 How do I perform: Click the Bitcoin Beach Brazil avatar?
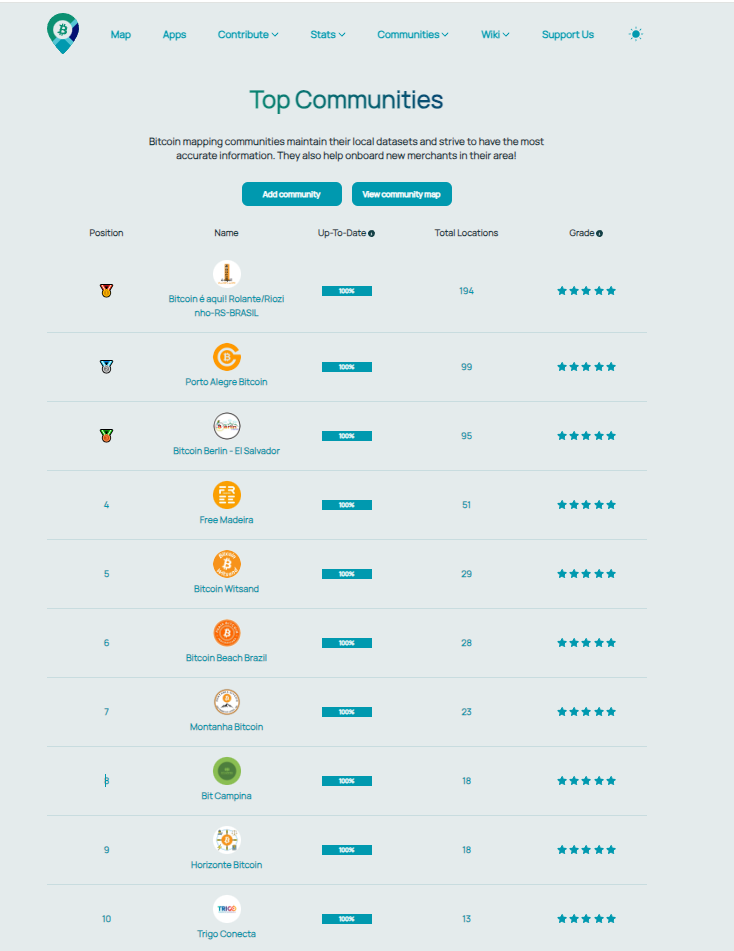point(227,633)
